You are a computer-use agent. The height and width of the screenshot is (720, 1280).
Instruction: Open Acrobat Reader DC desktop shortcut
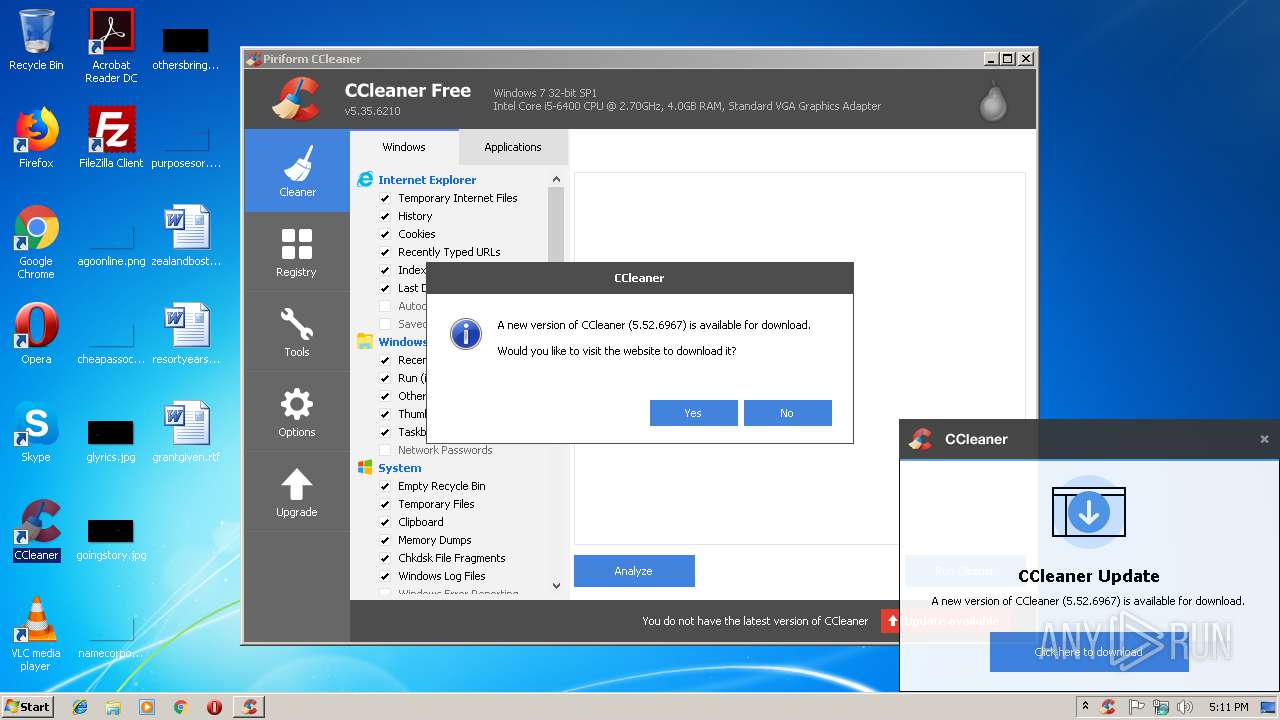pyautogui.click(x=111, y=46)
